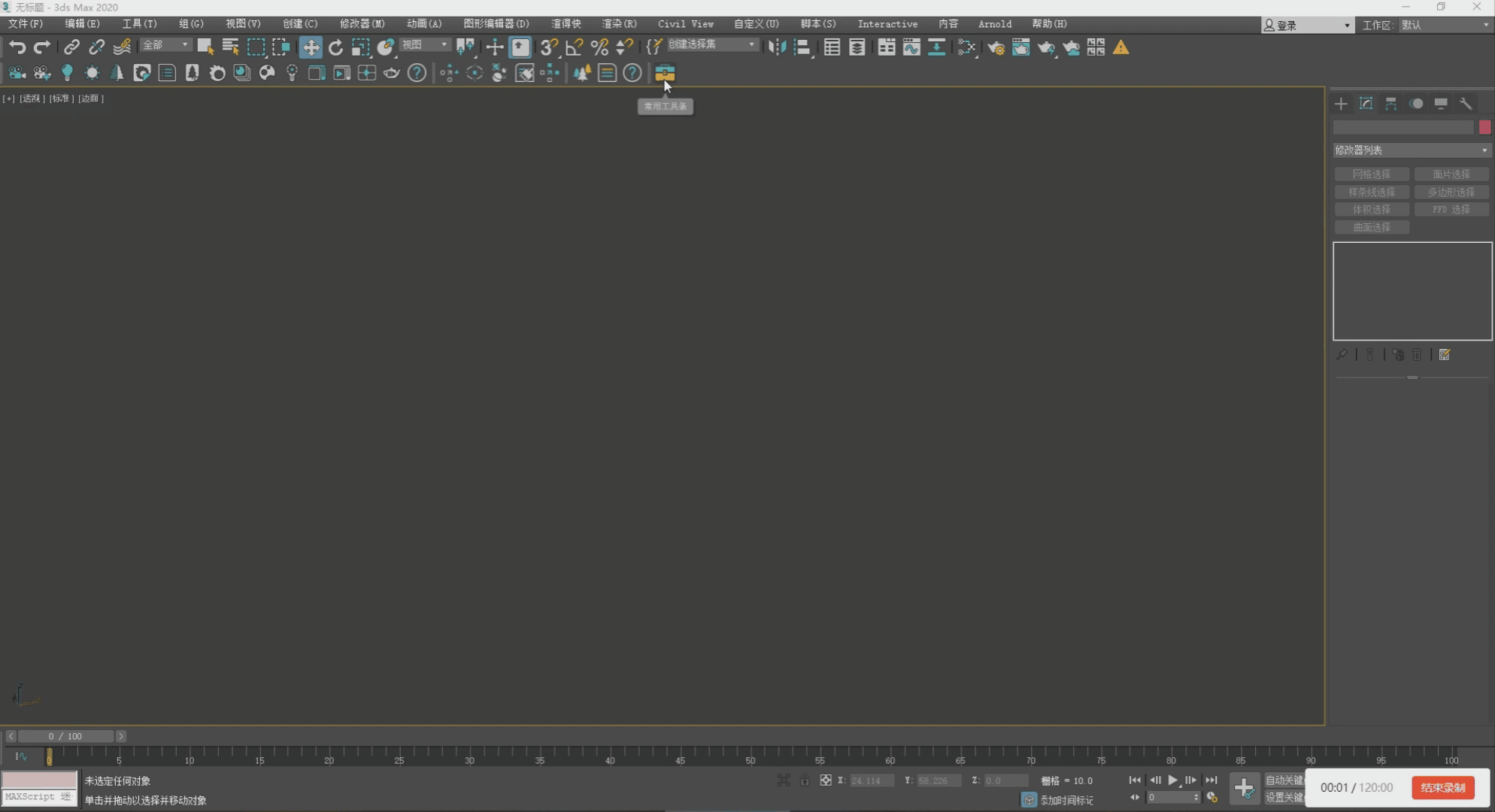Click the Undo arrow icon

click(x=17, y=47)
